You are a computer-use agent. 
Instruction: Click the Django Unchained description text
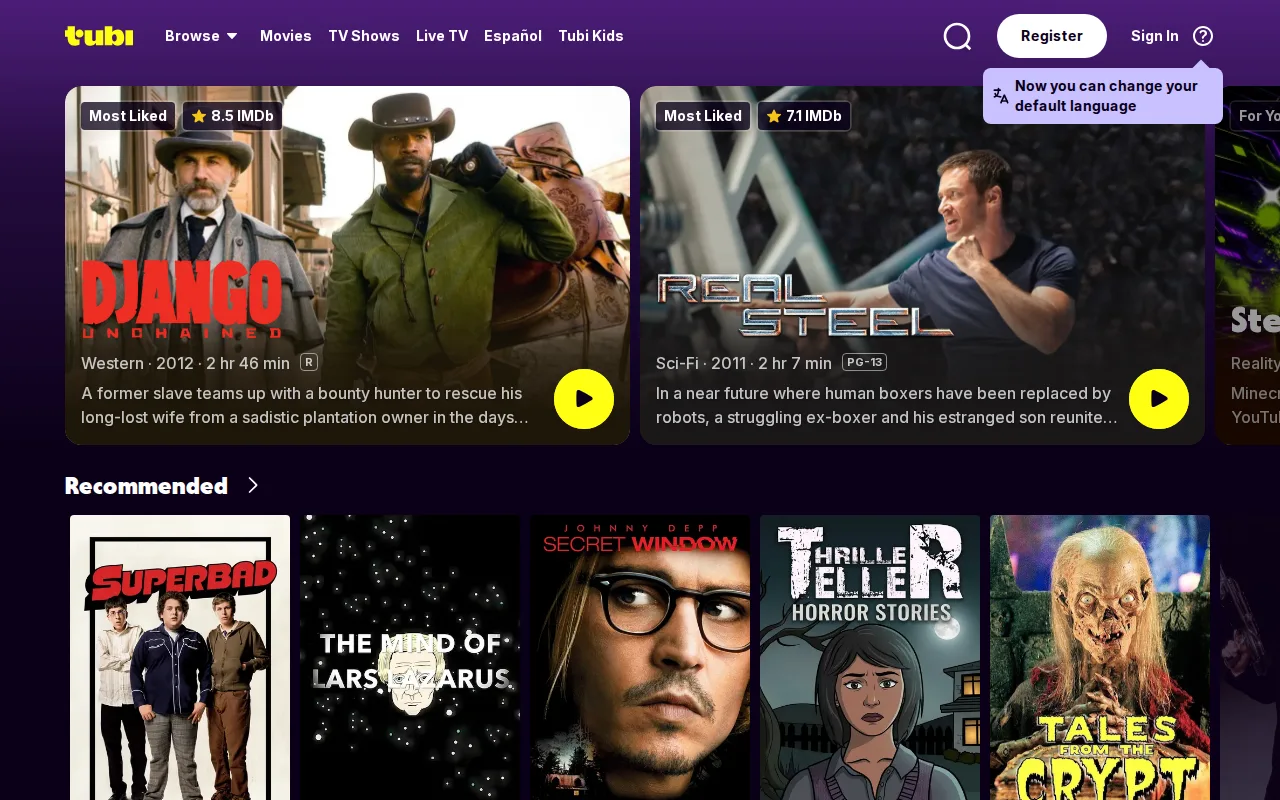click(305, 405)
